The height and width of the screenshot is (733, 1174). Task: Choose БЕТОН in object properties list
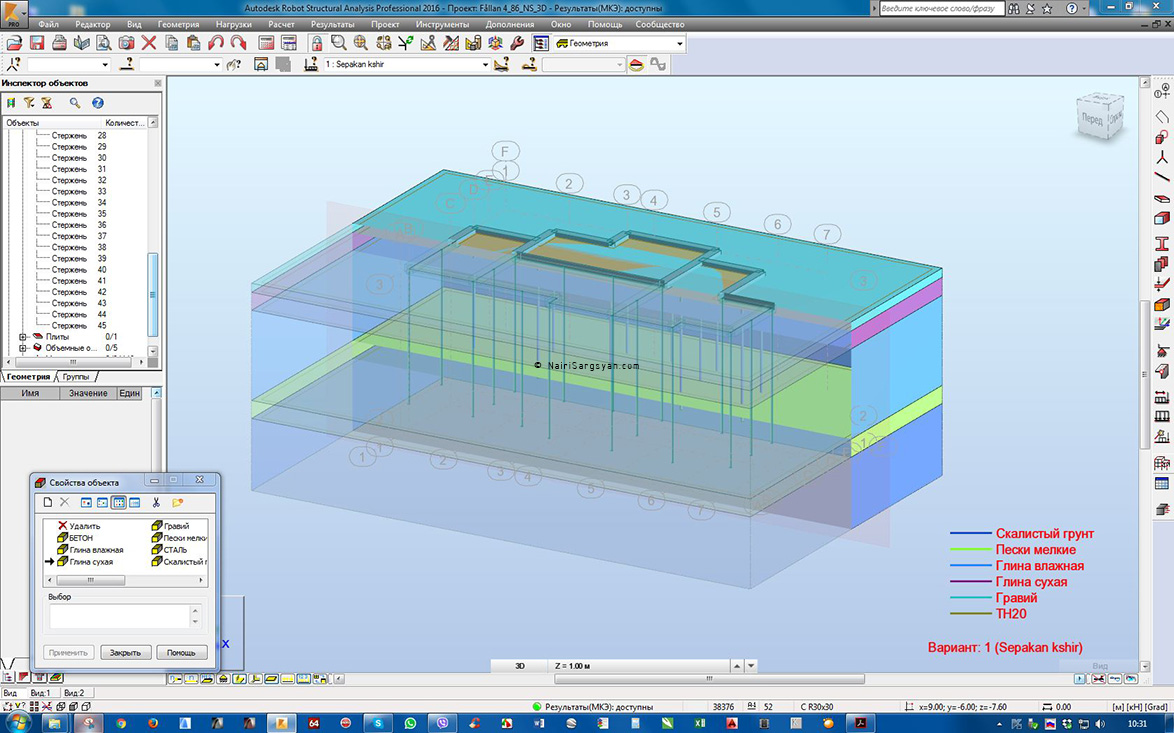(x=75, y=538)
